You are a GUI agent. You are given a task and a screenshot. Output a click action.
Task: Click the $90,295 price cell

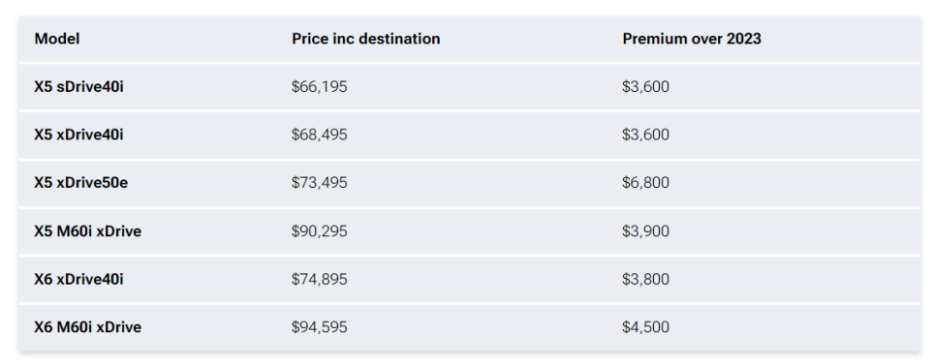319,231
